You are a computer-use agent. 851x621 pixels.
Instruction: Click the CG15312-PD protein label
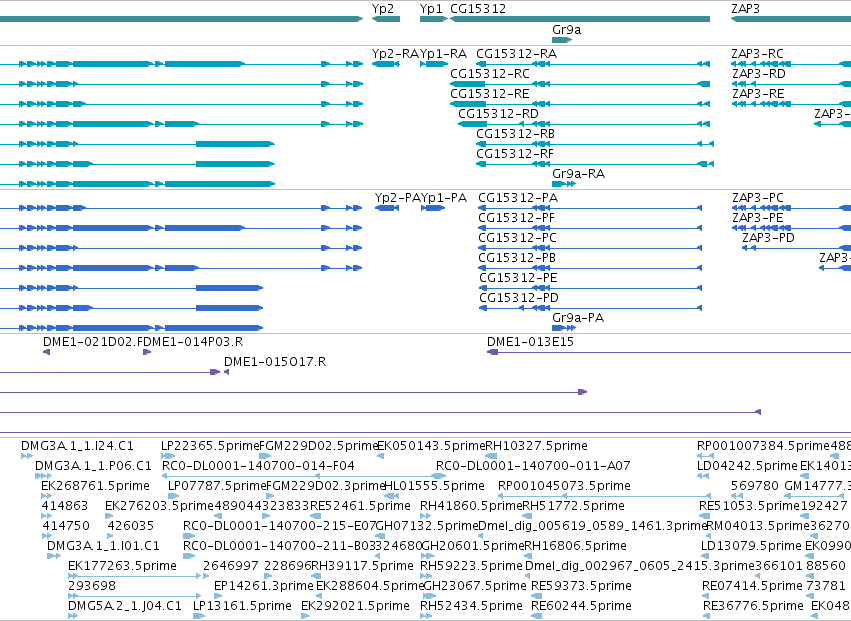pos(519,298)
